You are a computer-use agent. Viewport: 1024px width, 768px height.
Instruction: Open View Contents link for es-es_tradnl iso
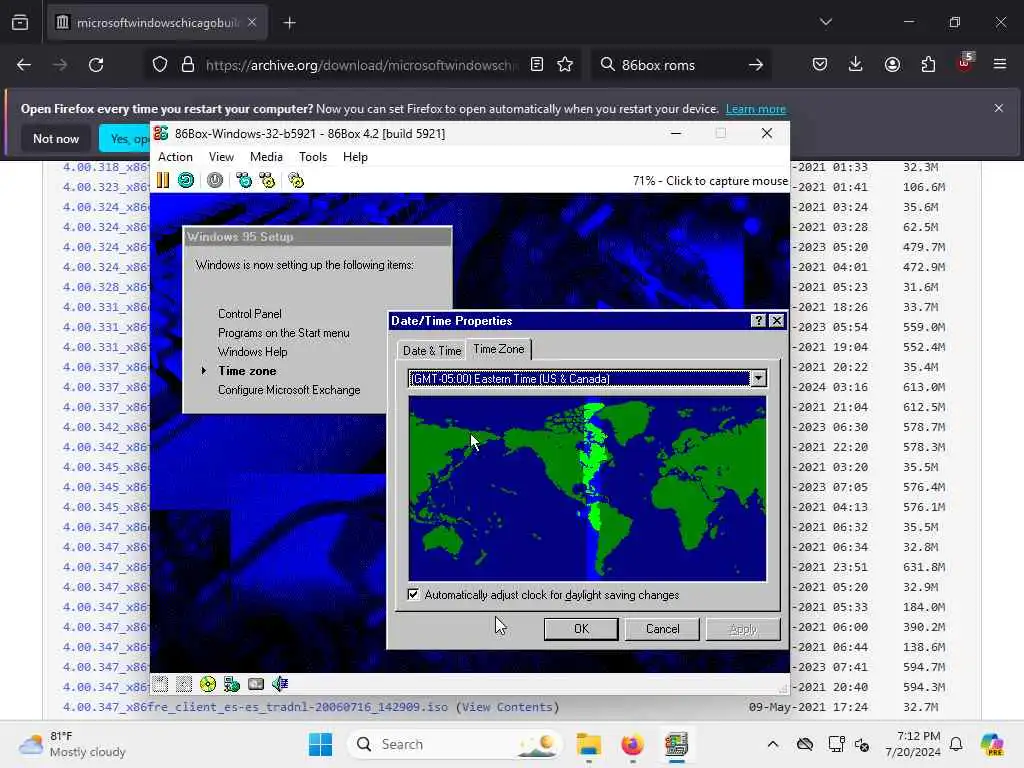pos(507,707)
